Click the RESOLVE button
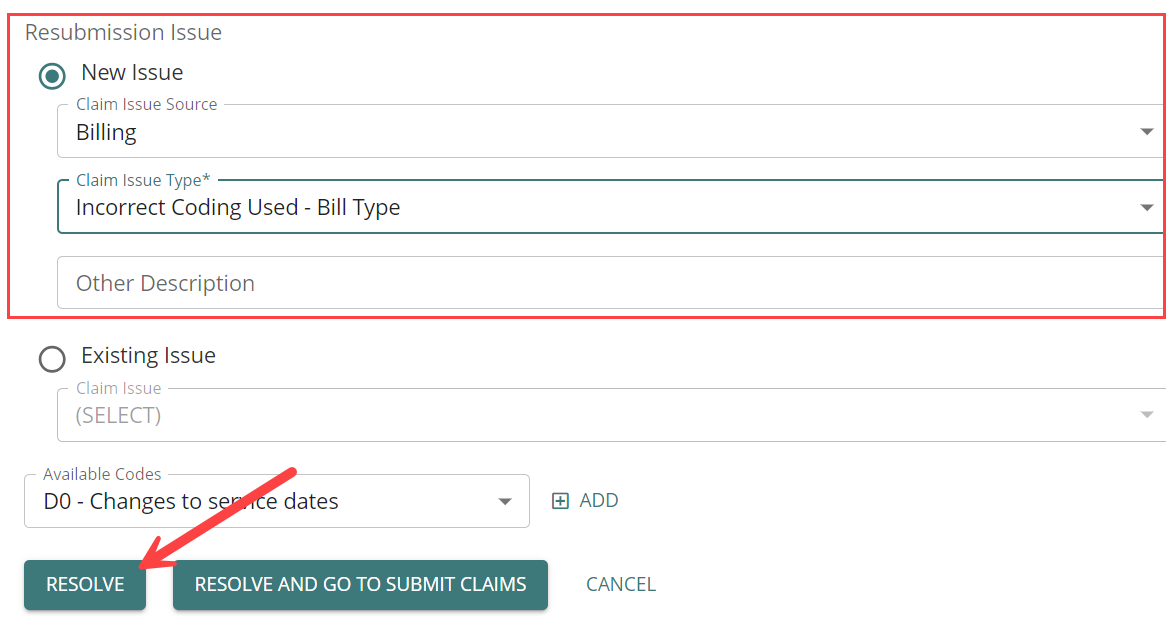This screenshot has height=638, width=1166. coord(85,584)
